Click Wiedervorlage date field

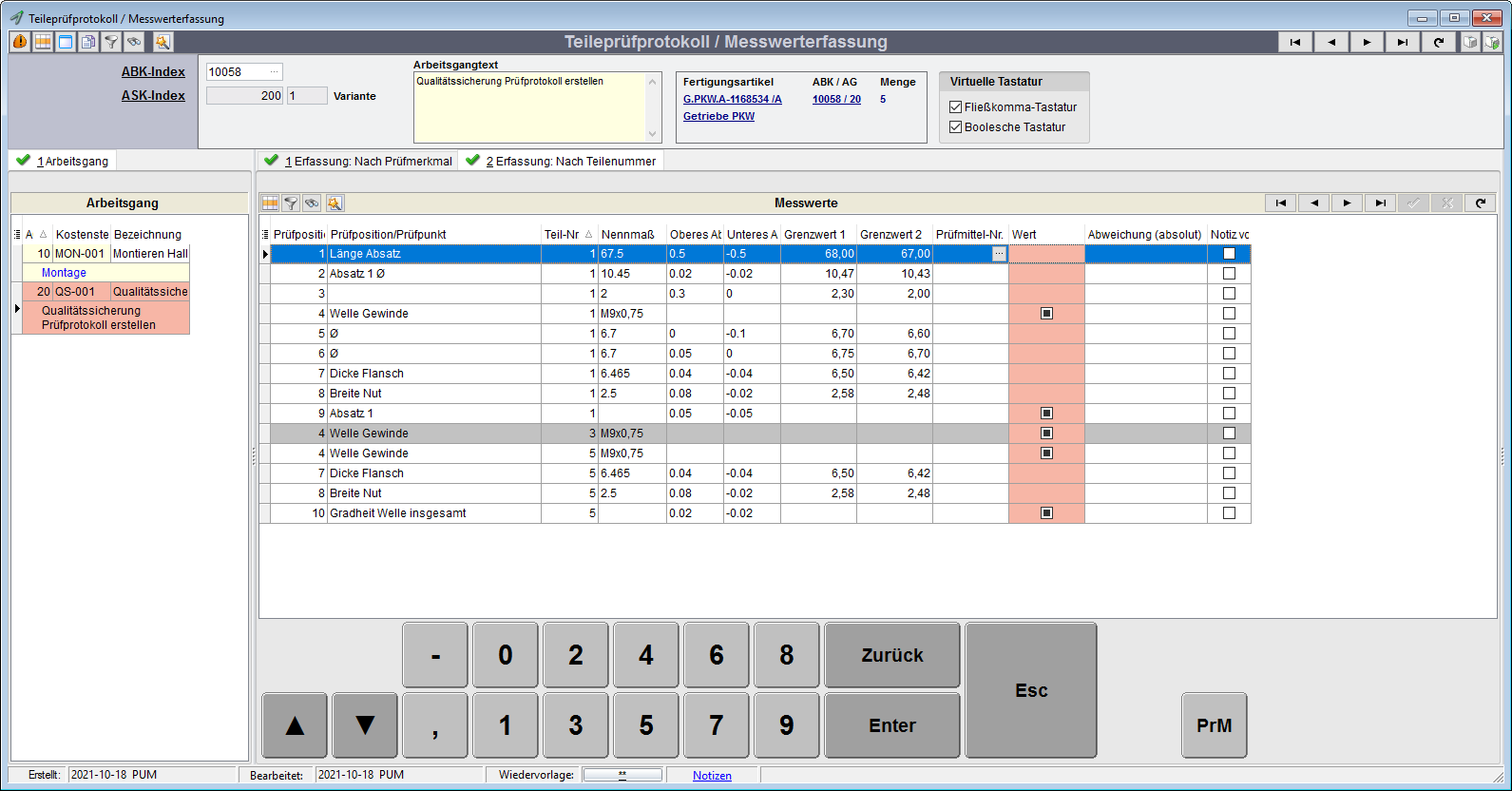(622, 775)
